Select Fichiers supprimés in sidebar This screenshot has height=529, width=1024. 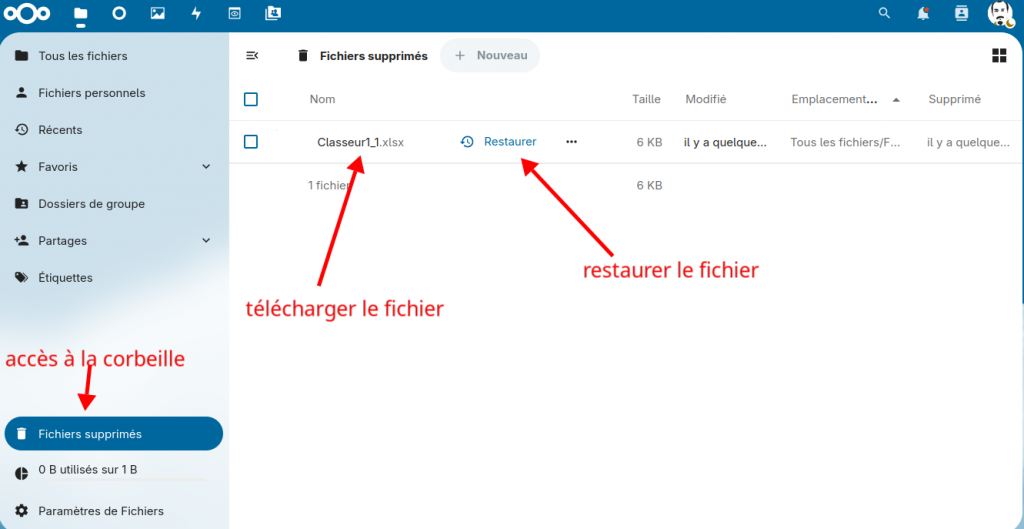114,434
